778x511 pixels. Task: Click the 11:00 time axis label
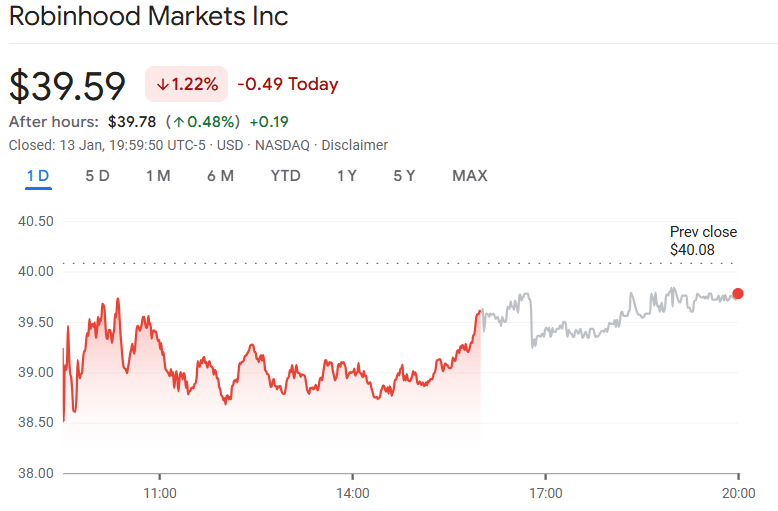tap(160, 493)
